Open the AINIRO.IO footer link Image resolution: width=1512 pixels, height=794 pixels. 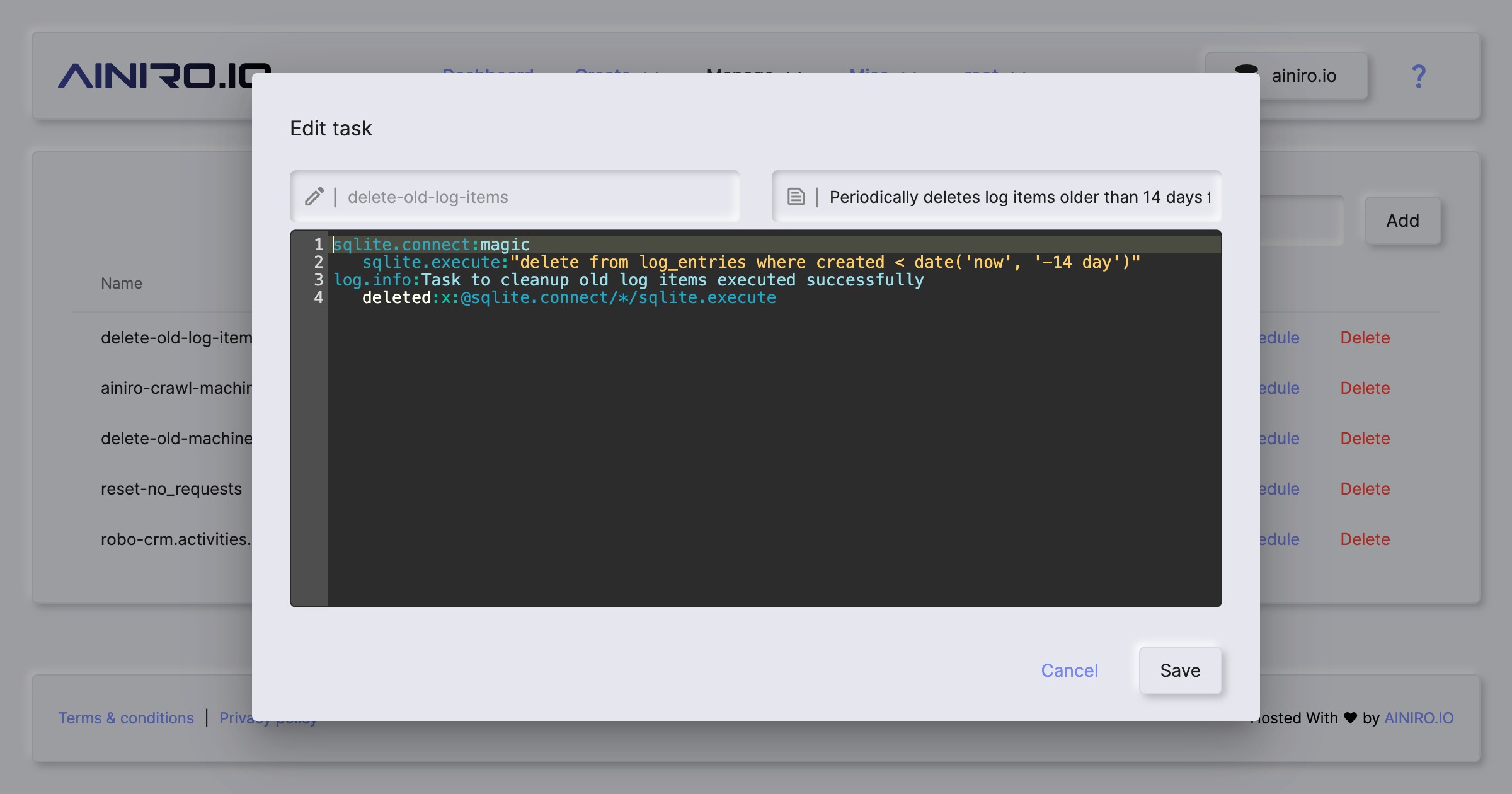[1418, 718]
